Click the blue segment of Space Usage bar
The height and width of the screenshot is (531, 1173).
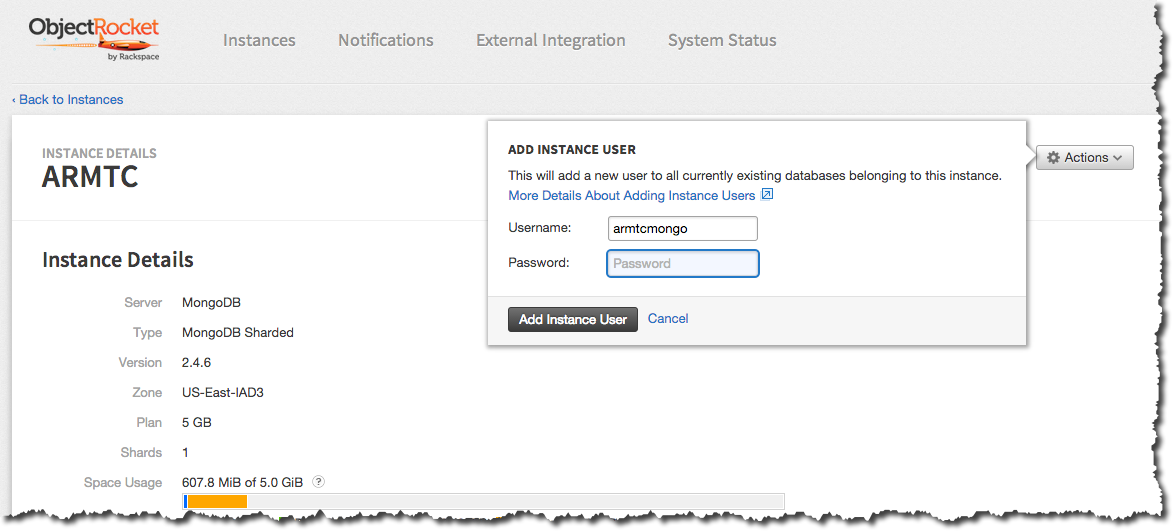click(185, 501)
